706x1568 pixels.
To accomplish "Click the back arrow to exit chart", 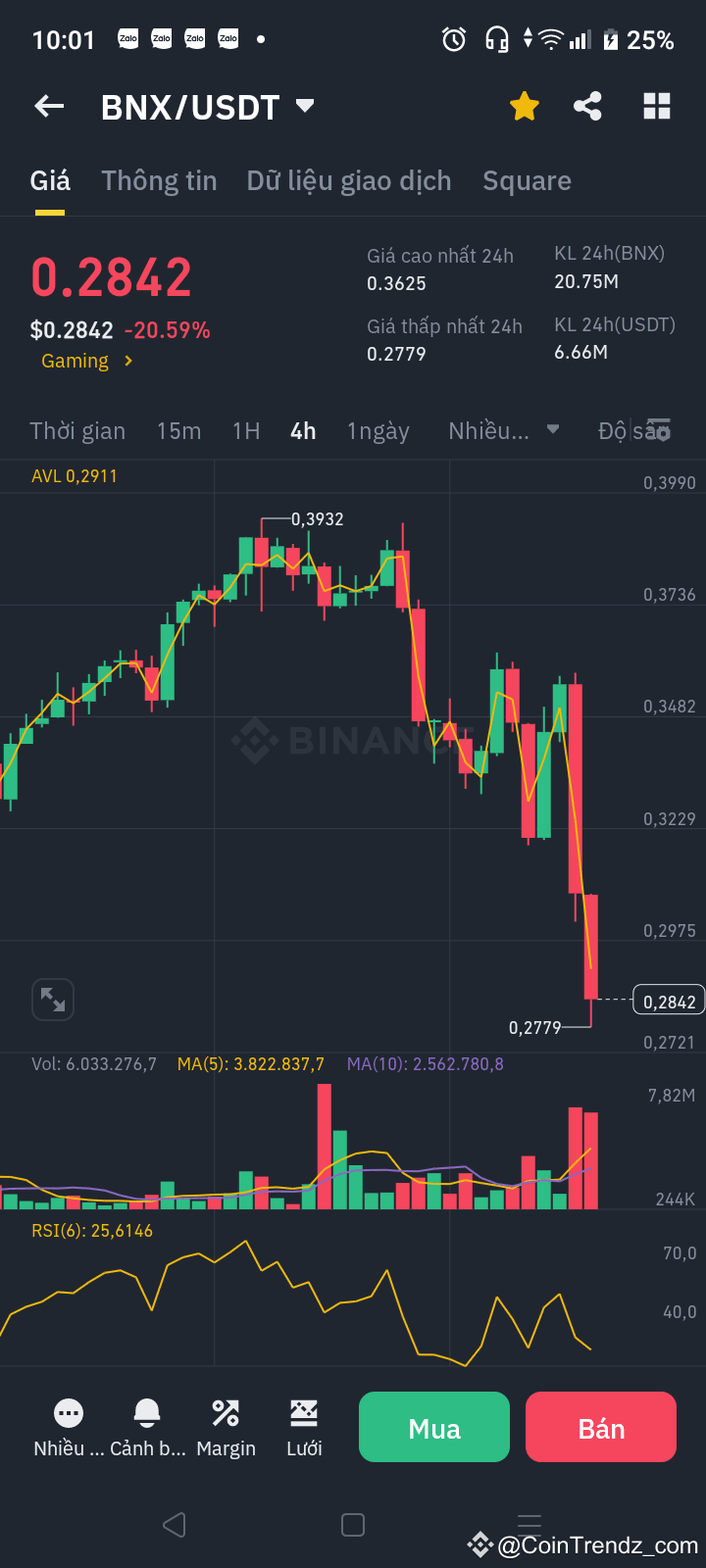I will (x=48, y=106).
